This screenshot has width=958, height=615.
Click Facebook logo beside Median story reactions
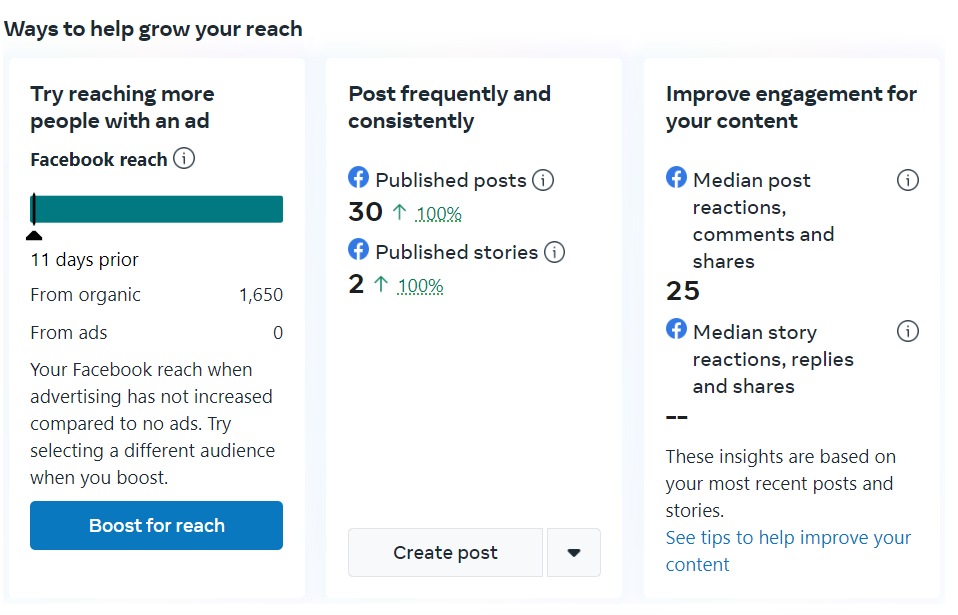click(x=677, y=329)
